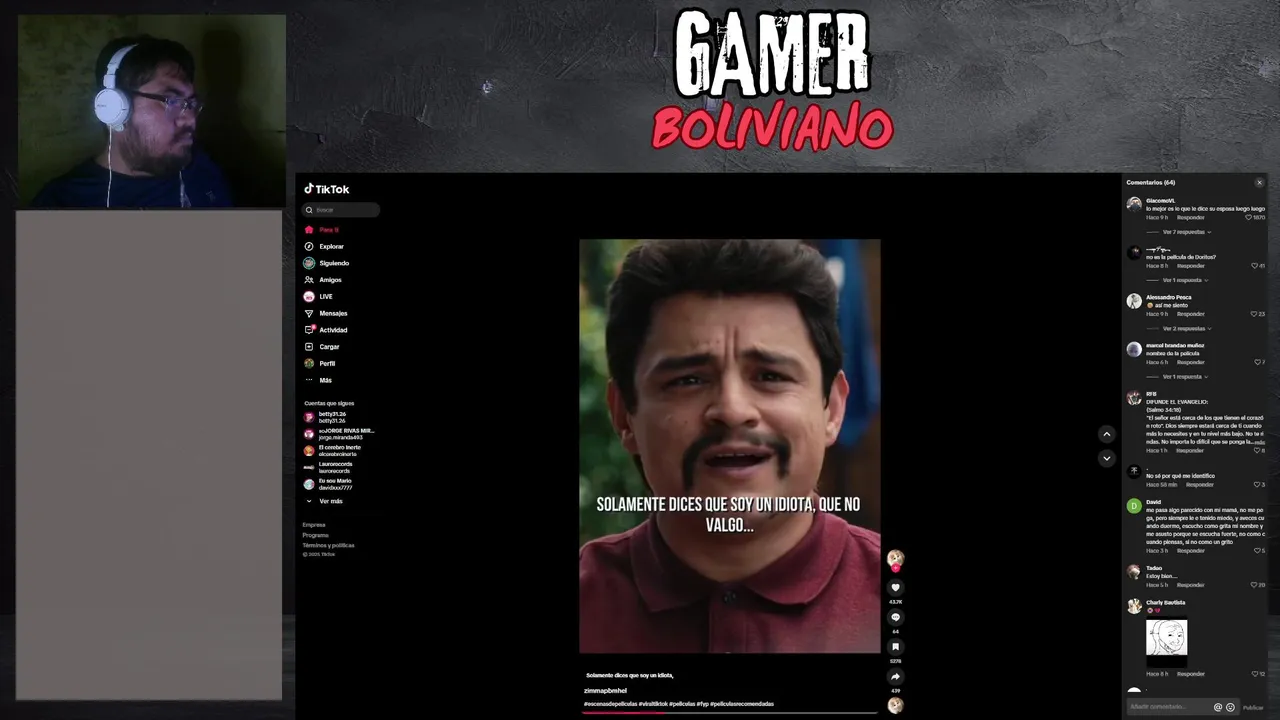The image size is (1280, 720).
Task: Open the emoji picker icon
Action: coord(1230,707)
